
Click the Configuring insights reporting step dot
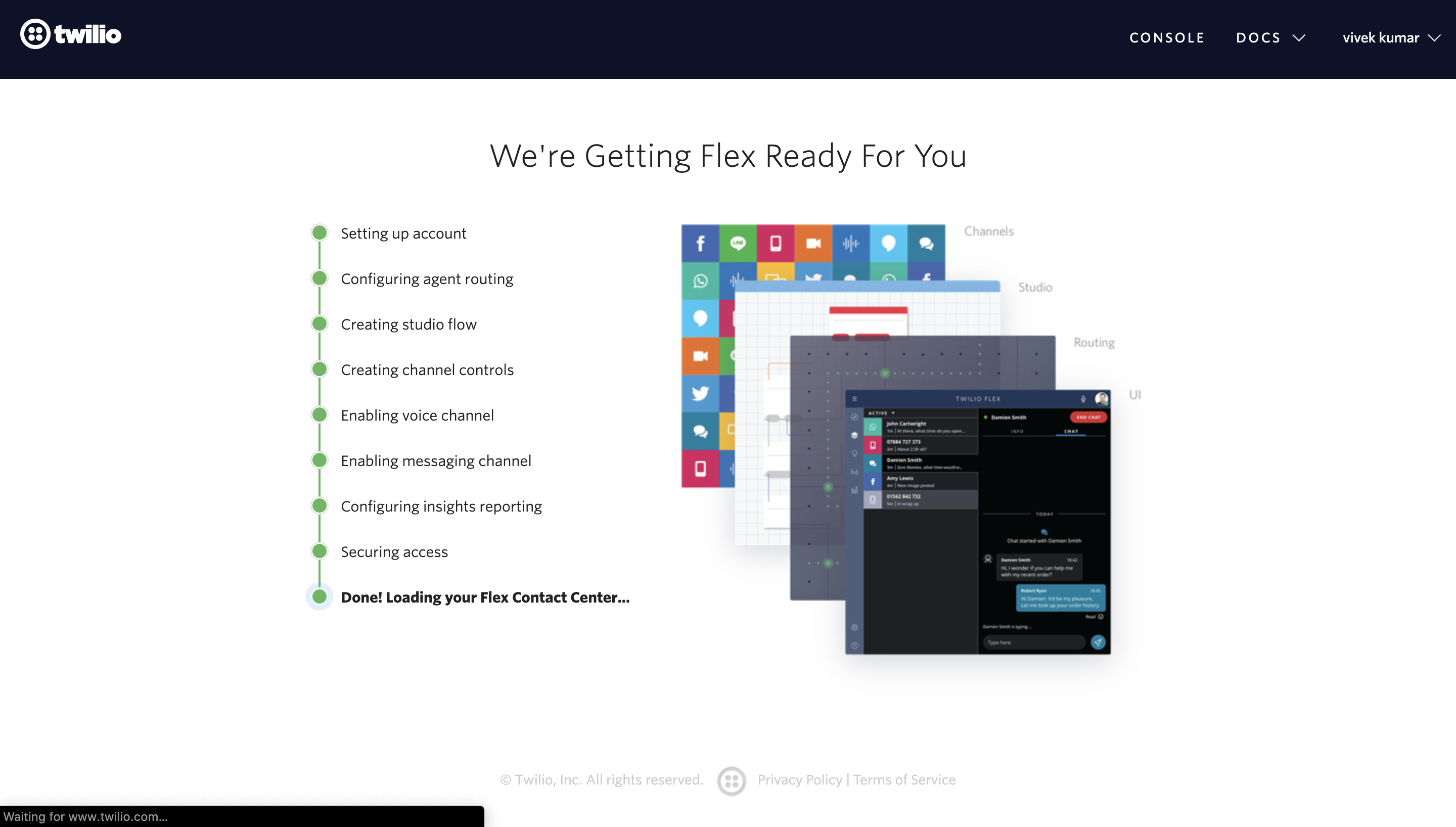pyautogui.click(x=320, y=506)
